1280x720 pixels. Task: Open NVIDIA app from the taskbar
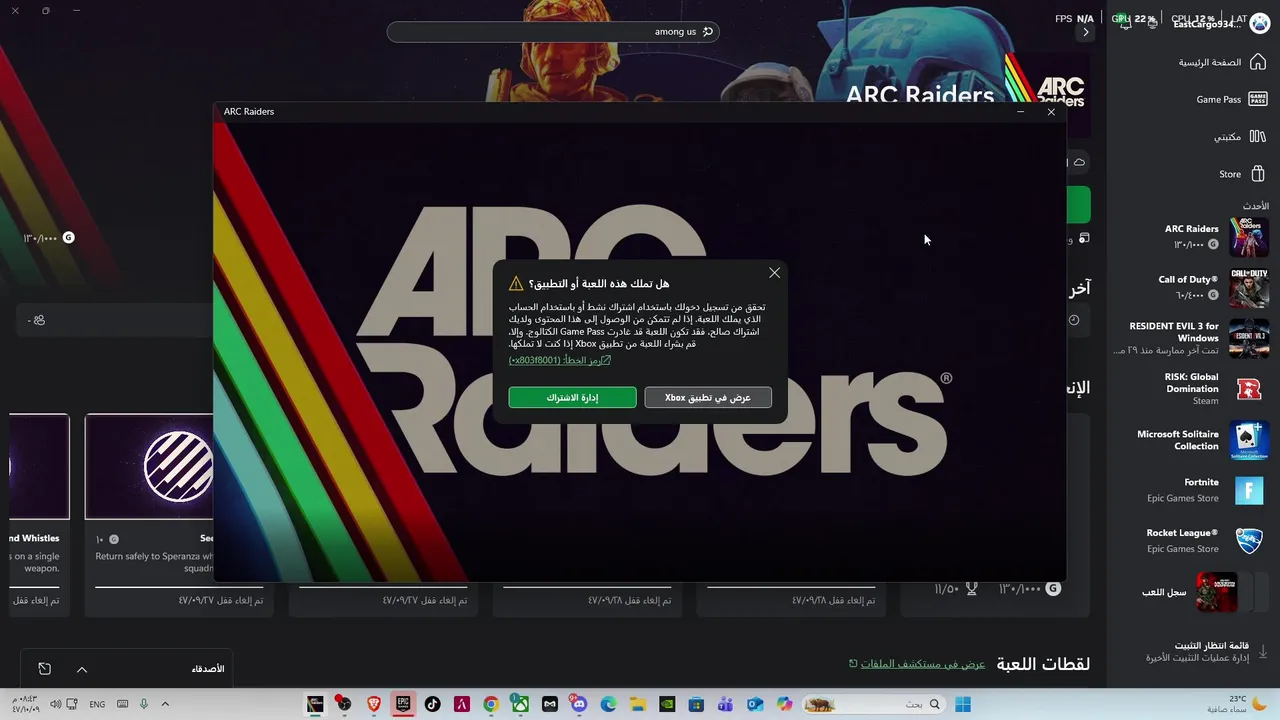(x=667, y=704)
